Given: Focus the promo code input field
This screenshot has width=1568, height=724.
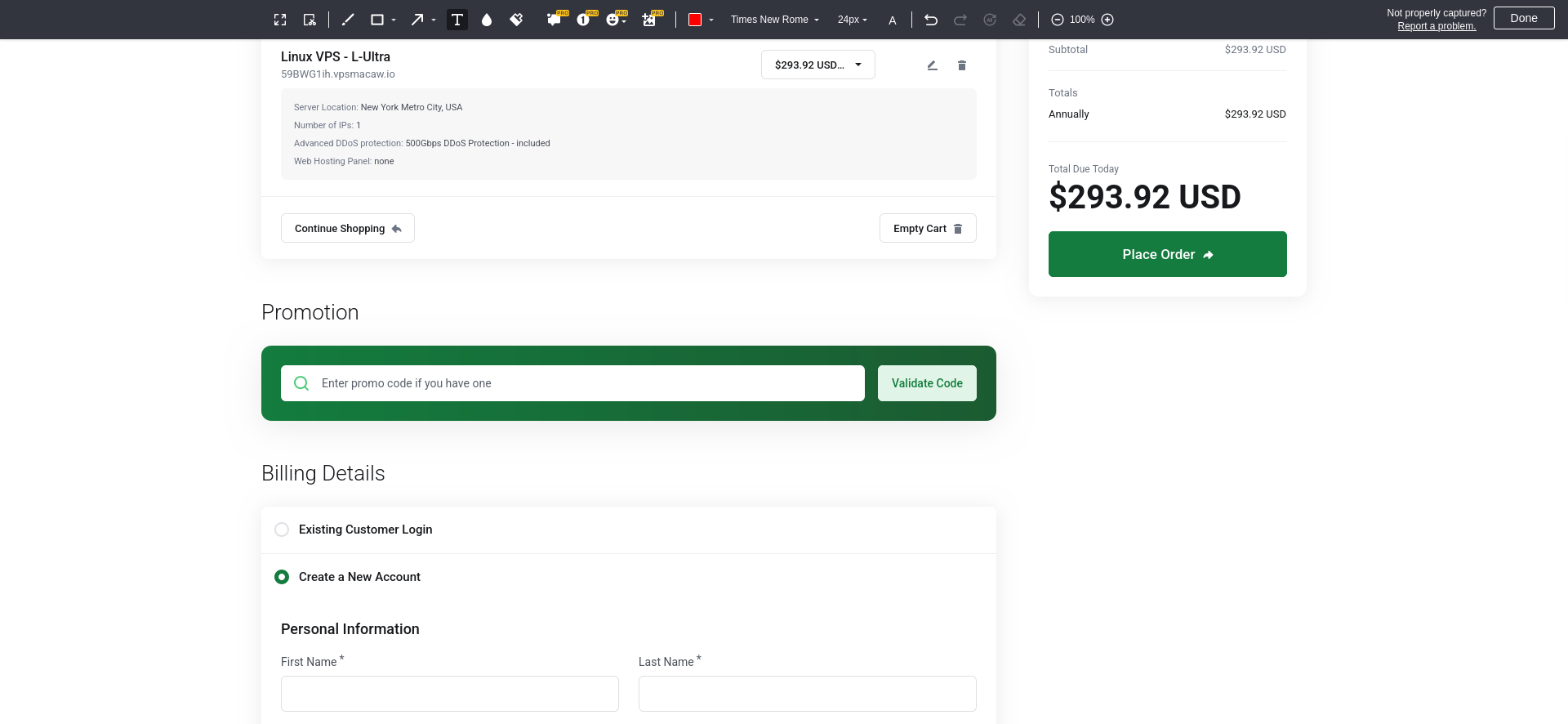Looking at the screenshot, I should click(x=572, y=383).
